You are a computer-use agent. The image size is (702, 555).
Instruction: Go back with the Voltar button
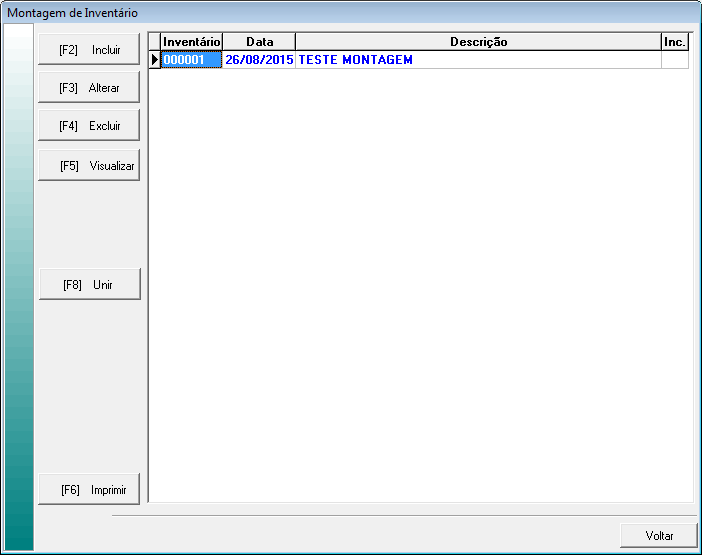(x=659, y=536)
